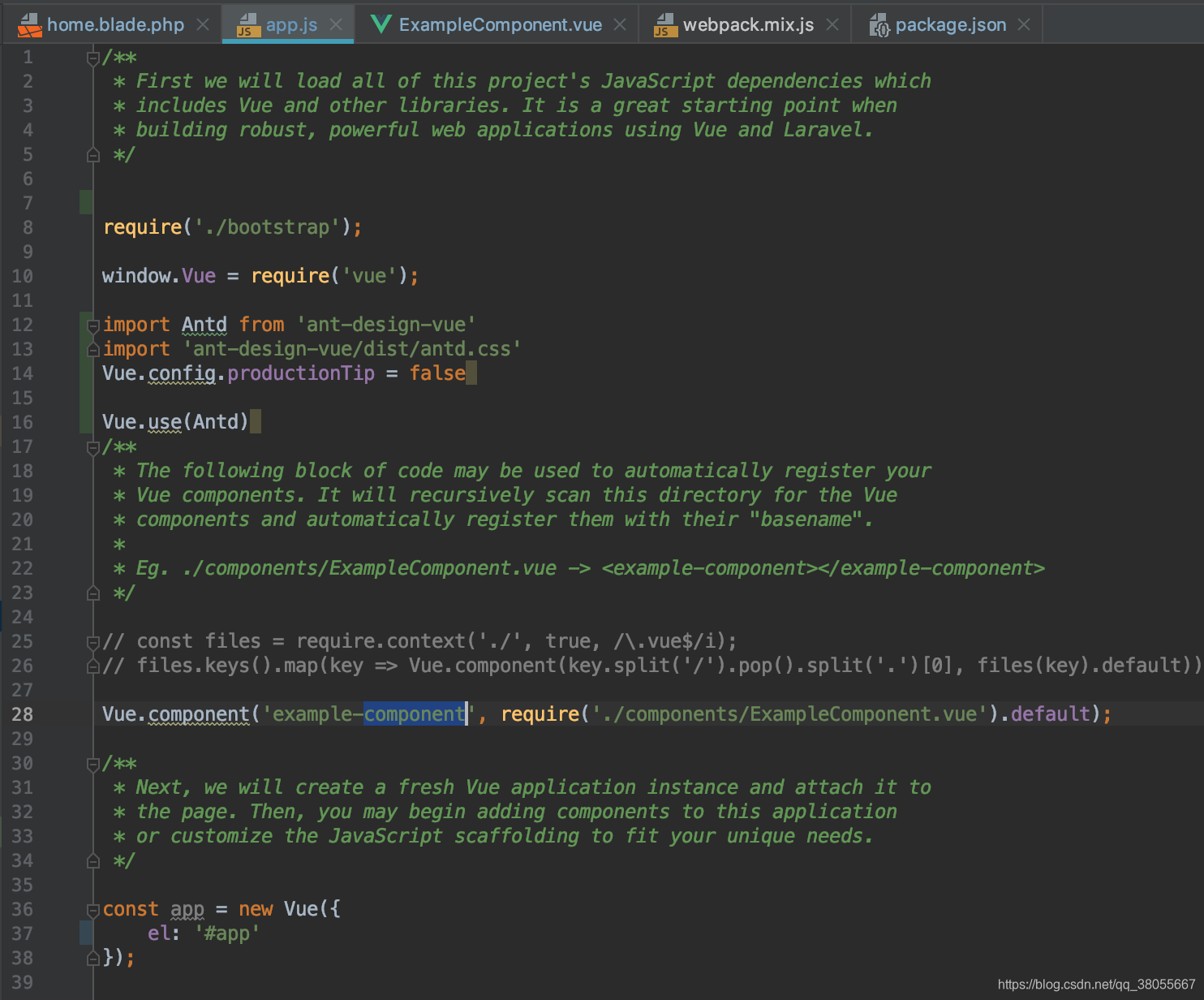Collapse the comment block starting line 30

(92, 764)
